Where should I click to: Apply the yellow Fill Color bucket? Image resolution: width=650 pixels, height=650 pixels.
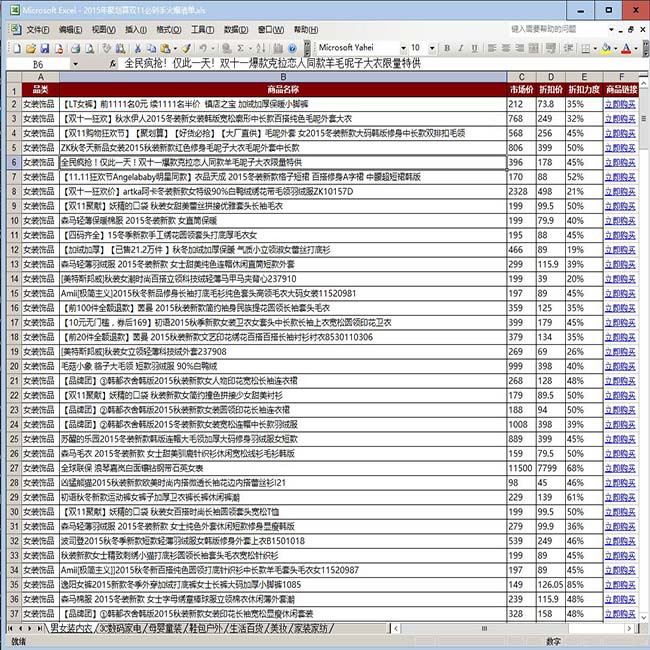[606, 49]
